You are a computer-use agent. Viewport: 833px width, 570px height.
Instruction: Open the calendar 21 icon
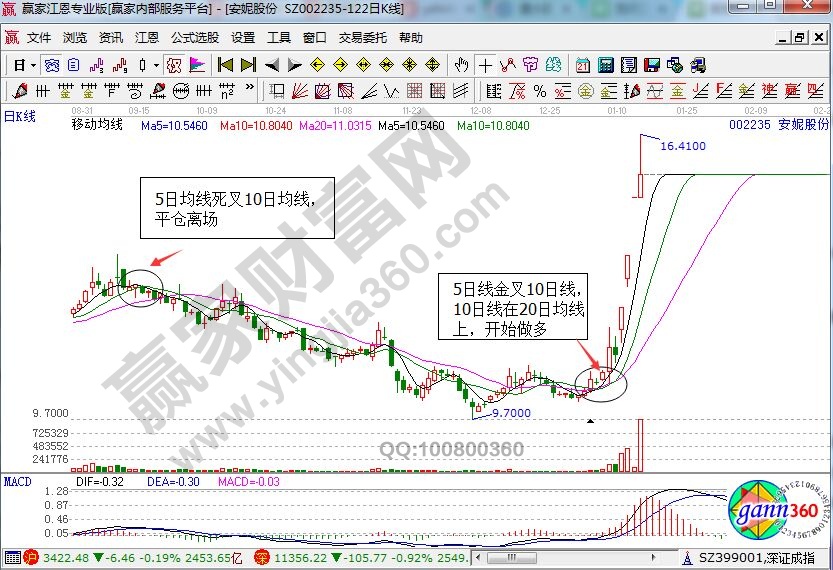click(x=583, y=65)
